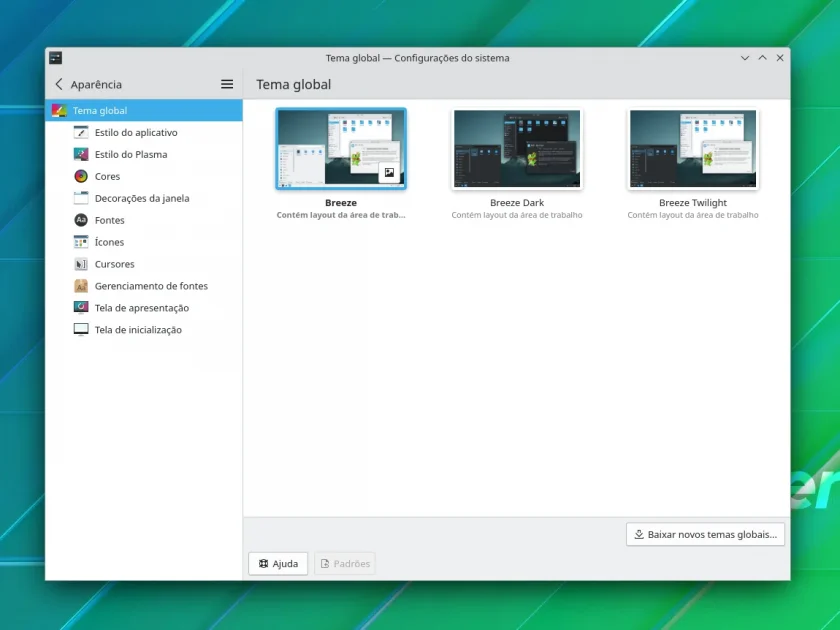
Task: Open the Cursores settings page
Action: (144, 264)
